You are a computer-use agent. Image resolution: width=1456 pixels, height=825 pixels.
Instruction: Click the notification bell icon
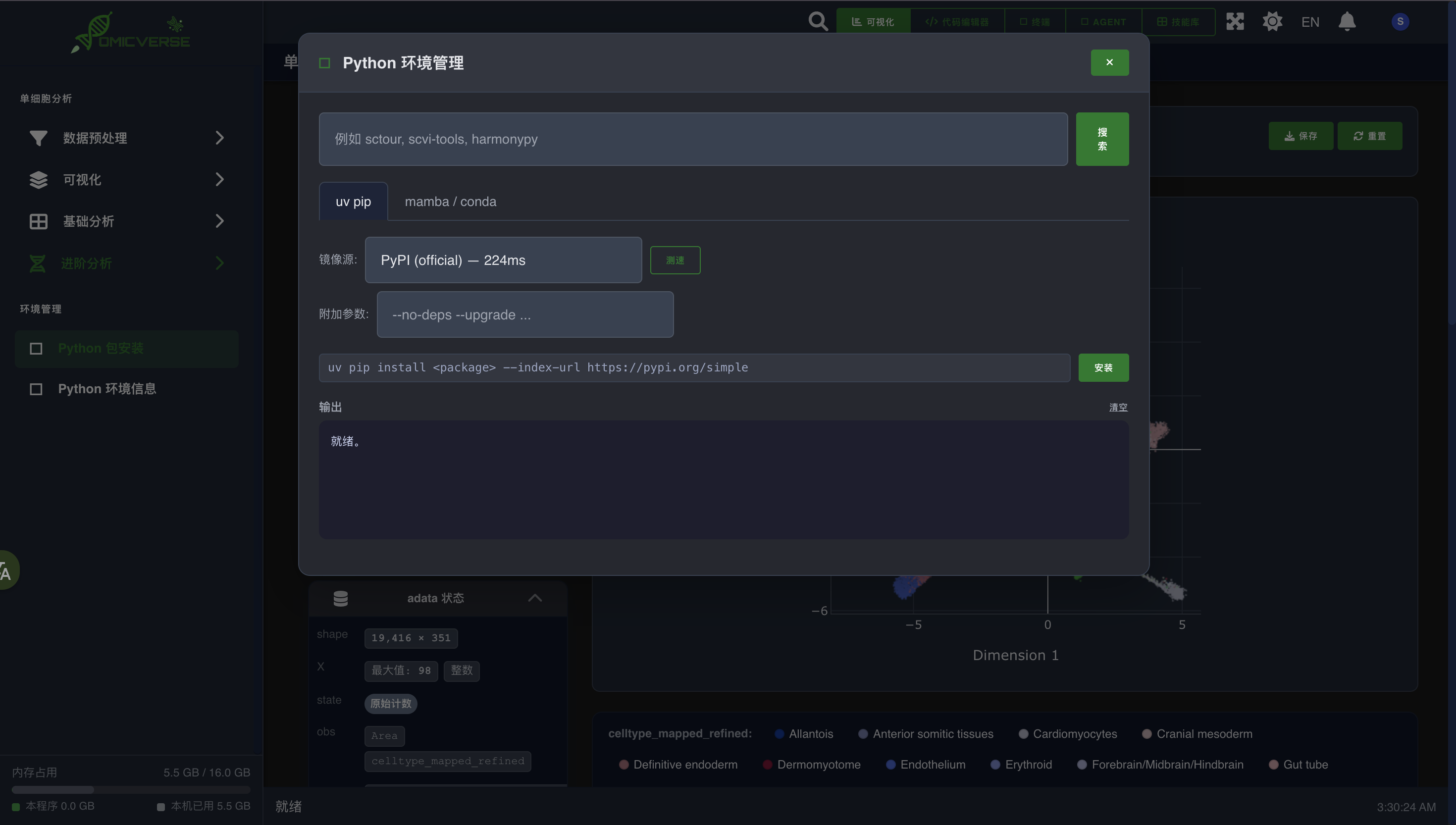1347,21
